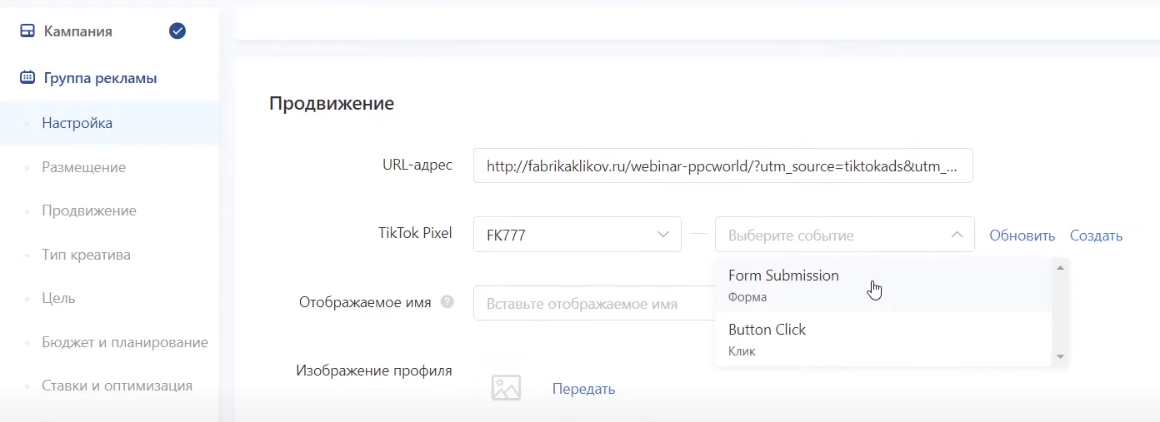Click the profile image placeholder icon
1160x422 pixels.
point(506,388)
